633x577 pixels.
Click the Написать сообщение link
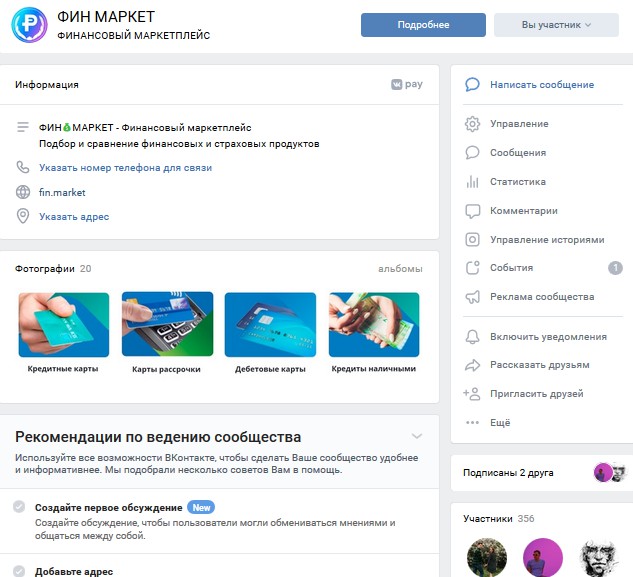542,84
